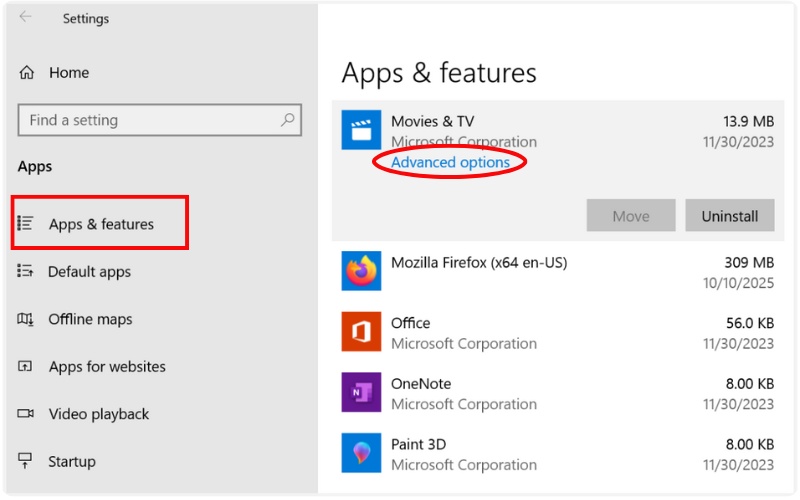Click the 56.0 KB size value
Viewport: 800px width, 500px height.
(x=750, y=323)
